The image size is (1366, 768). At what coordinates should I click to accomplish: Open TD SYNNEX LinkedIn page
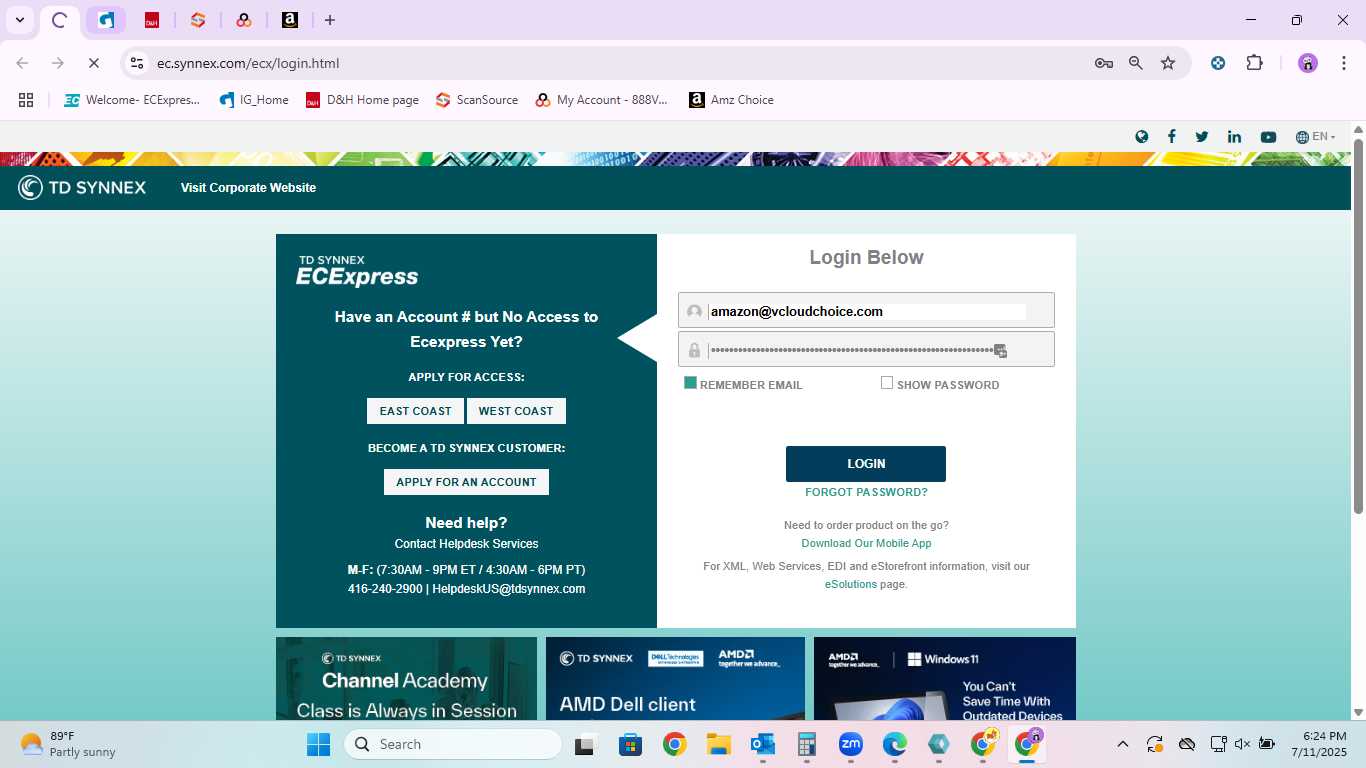coord(1234,137)
